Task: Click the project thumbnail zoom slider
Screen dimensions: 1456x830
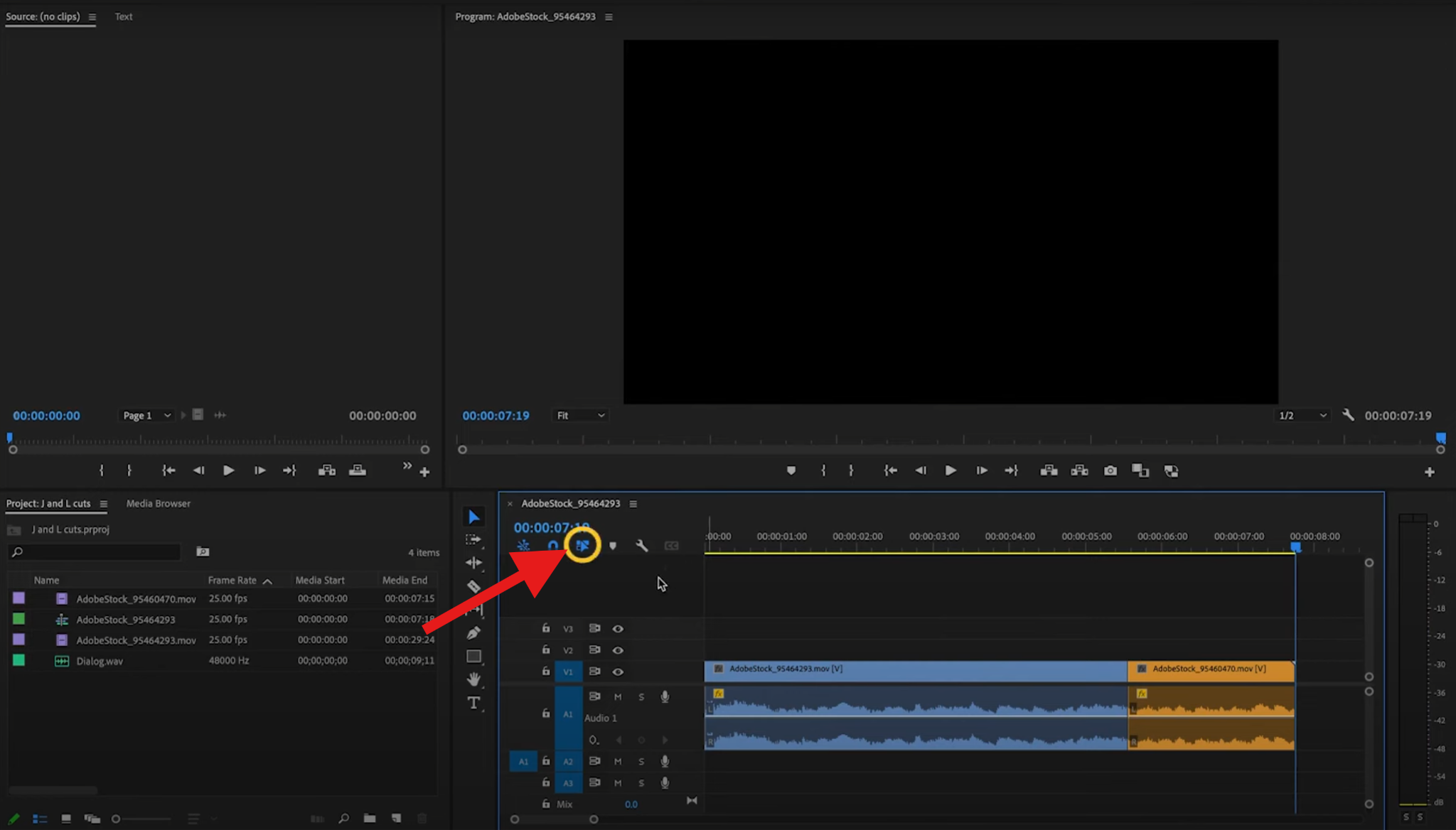Action: 117,819
